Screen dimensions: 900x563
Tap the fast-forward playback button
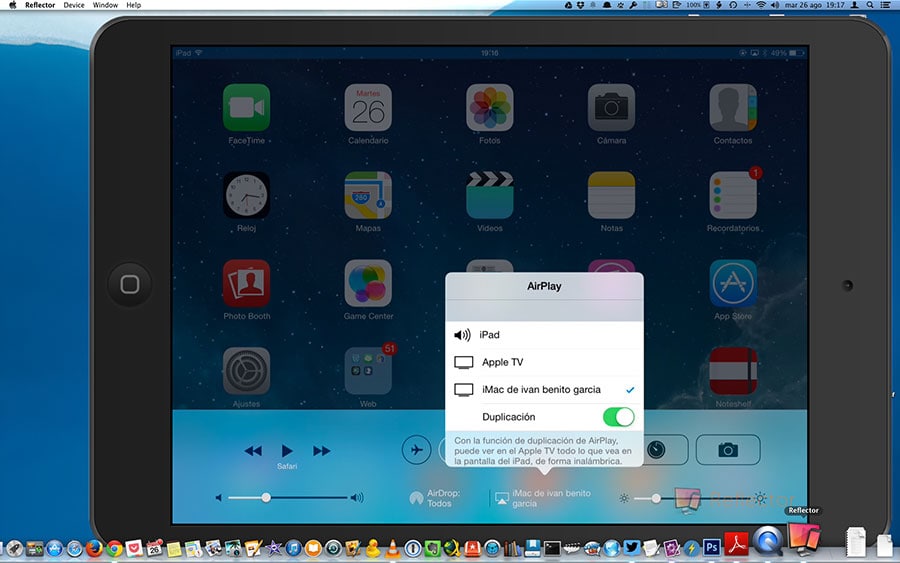(x=321, y=451)
